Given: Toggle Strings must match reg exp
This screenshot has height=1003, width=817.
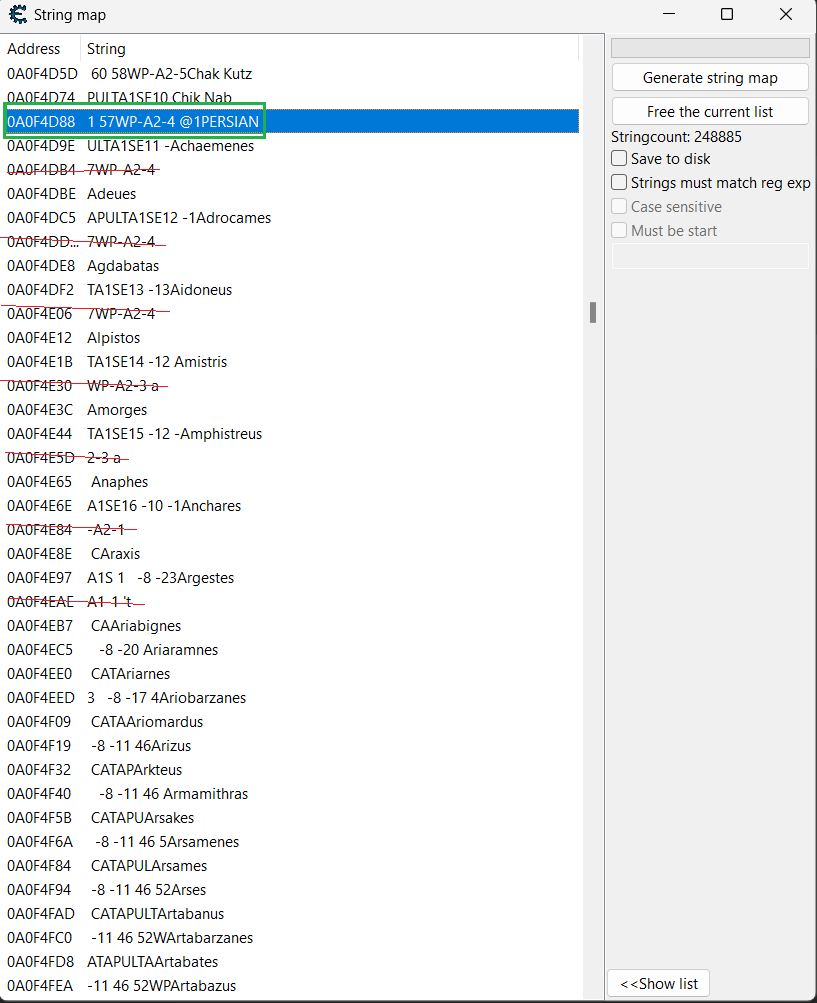Looking at the screenshot, I should pos(619,182).
